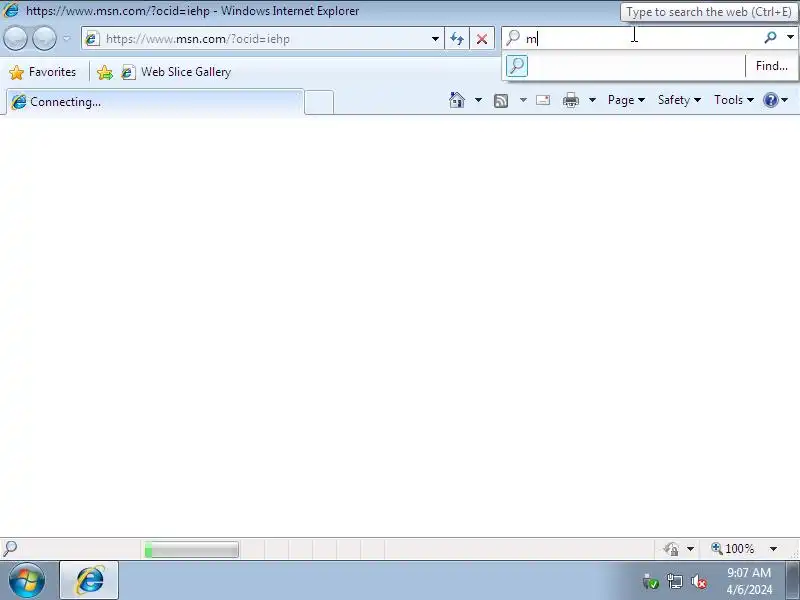Open the Favorites center
800x600 pixels.
point(43,72)
